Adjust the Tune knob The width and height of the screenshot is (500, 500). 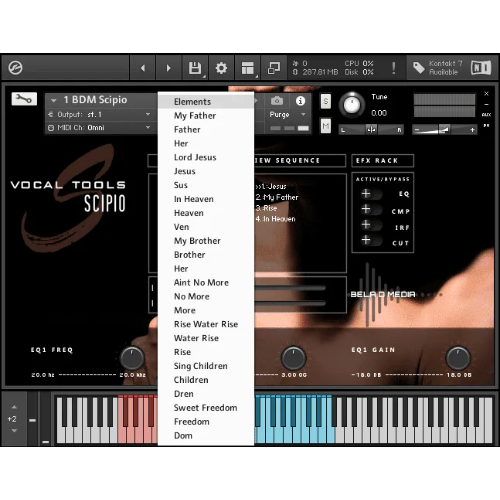pyautogui.click(x=352, y=105)
